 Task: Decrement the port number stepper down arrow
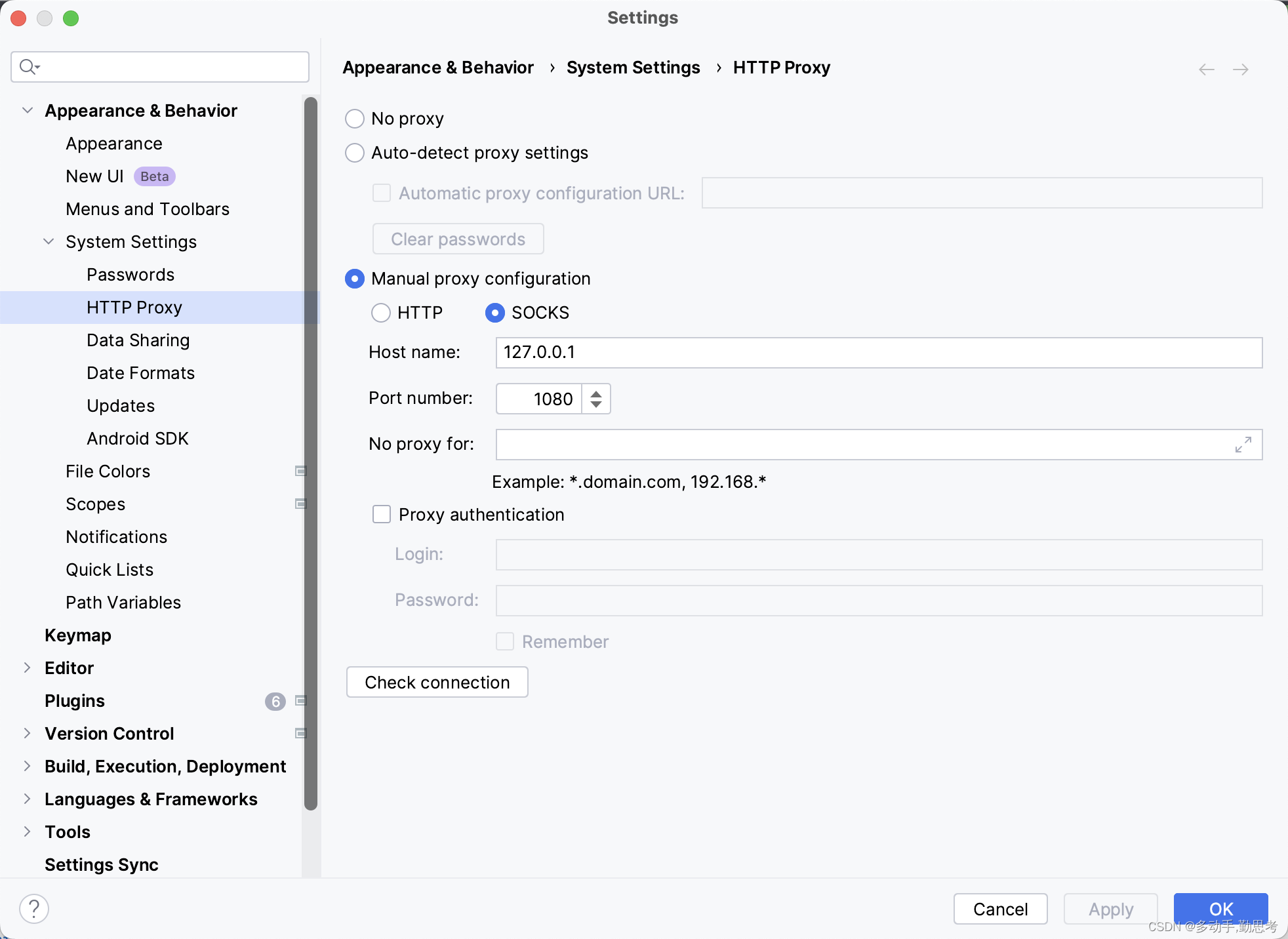point(596,405)
